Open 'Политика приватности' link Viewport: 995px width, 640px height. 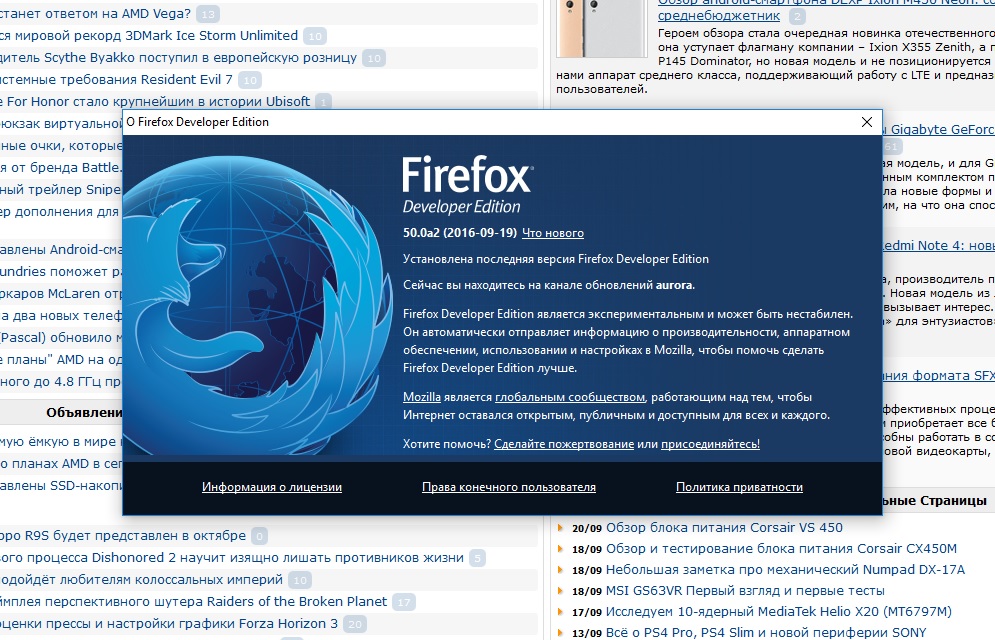pos(739,487)
